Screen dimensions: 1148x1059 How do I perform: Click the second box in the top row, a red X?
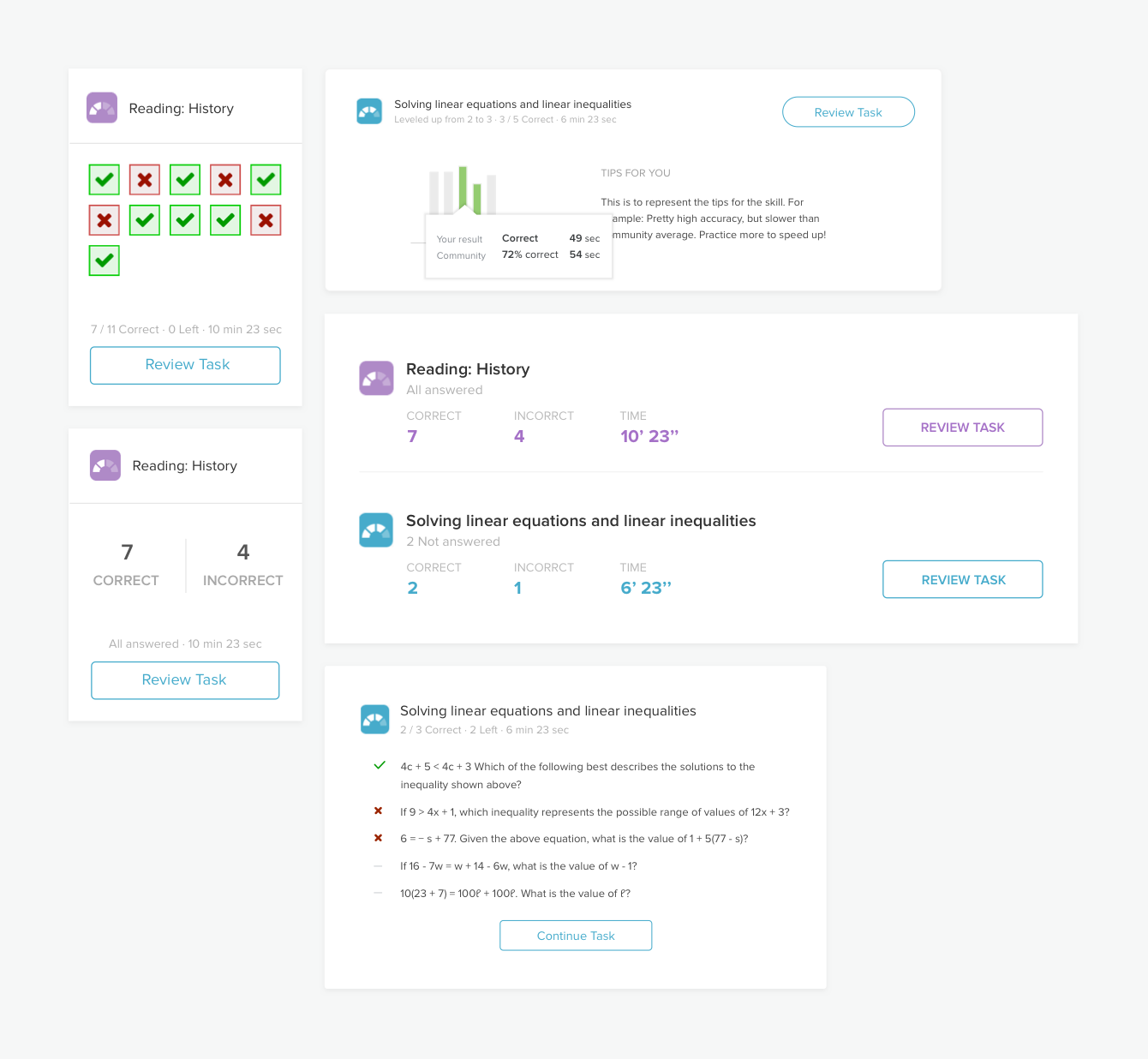(145, 180)
